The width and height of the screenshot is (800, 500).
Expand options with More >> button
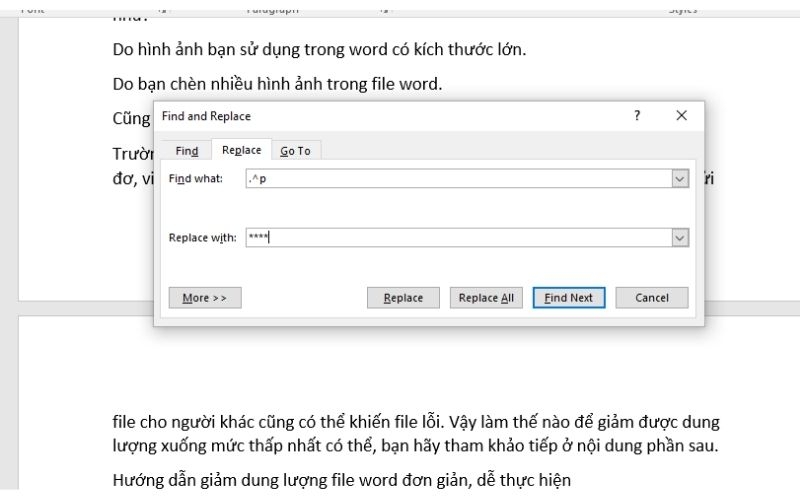click(x=205, y=297)
